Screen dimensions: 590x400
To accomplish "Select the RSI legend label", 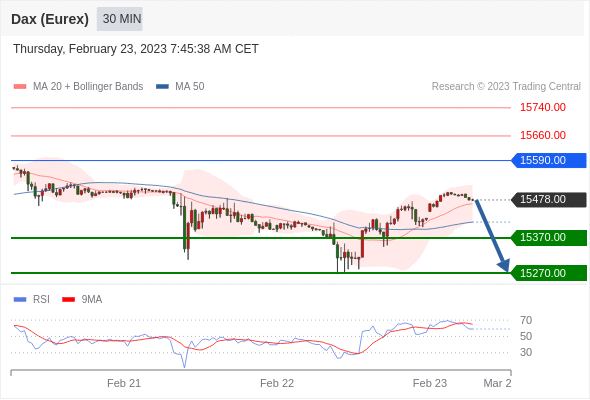I will pos(41,300).
